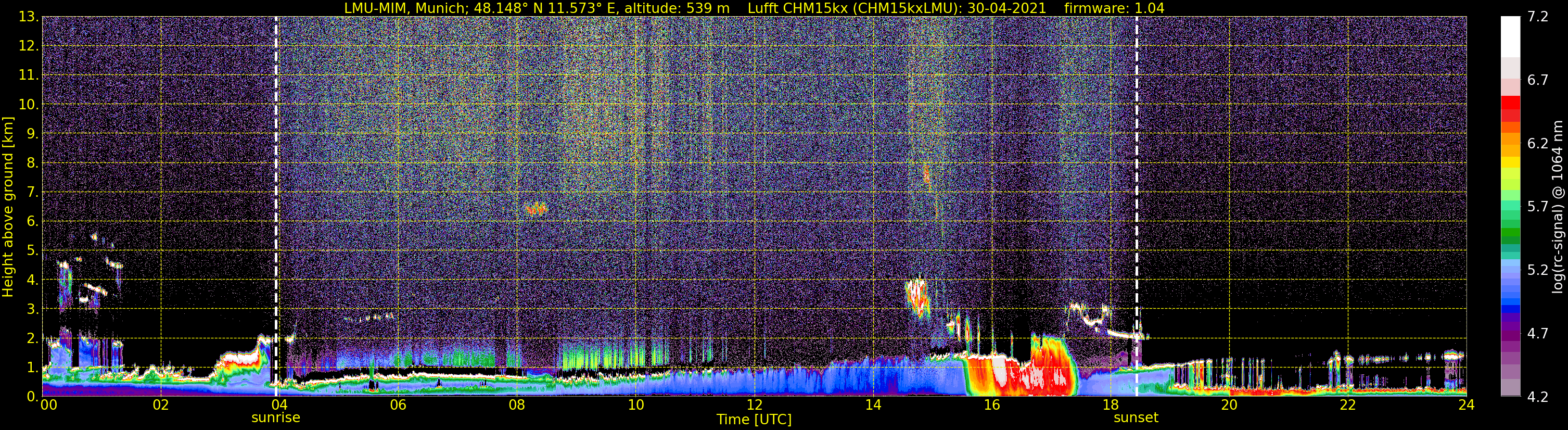
Task: Click the colorbar label 'log(rc-signal) @ 1064 nm'
Action: (1558, 207)
